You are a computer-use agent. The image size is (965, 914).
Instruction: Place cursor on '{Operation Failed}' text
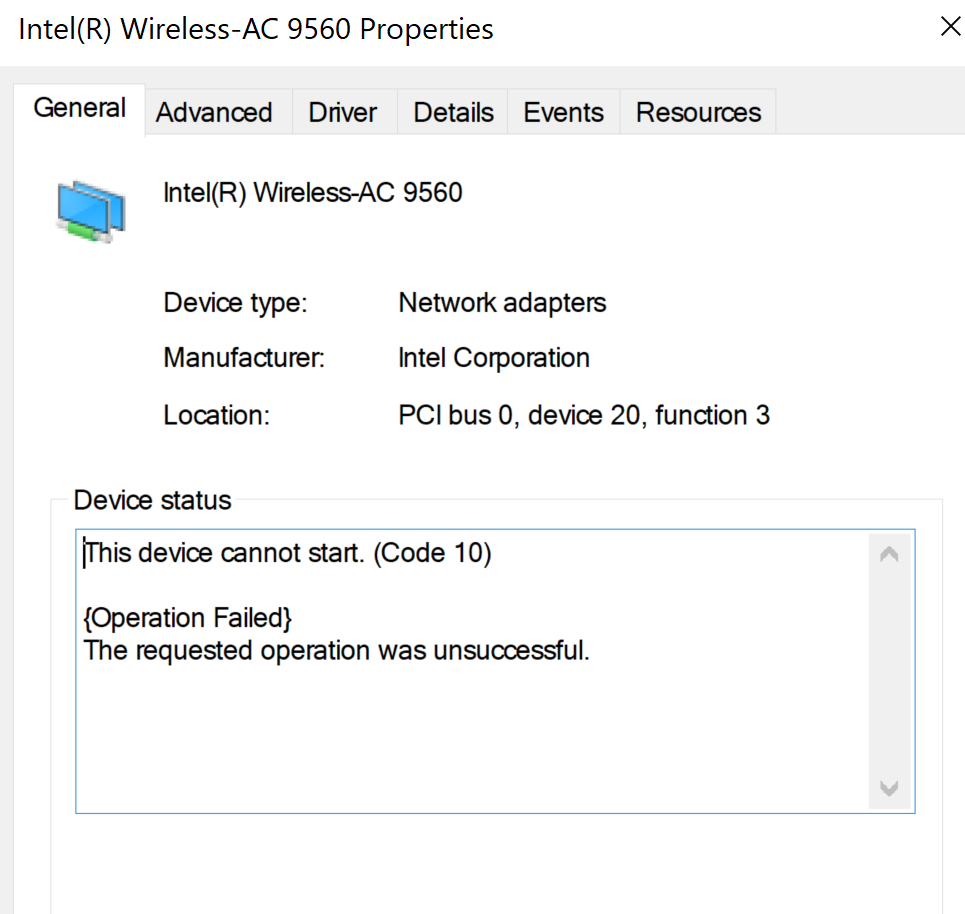(188, 617)
